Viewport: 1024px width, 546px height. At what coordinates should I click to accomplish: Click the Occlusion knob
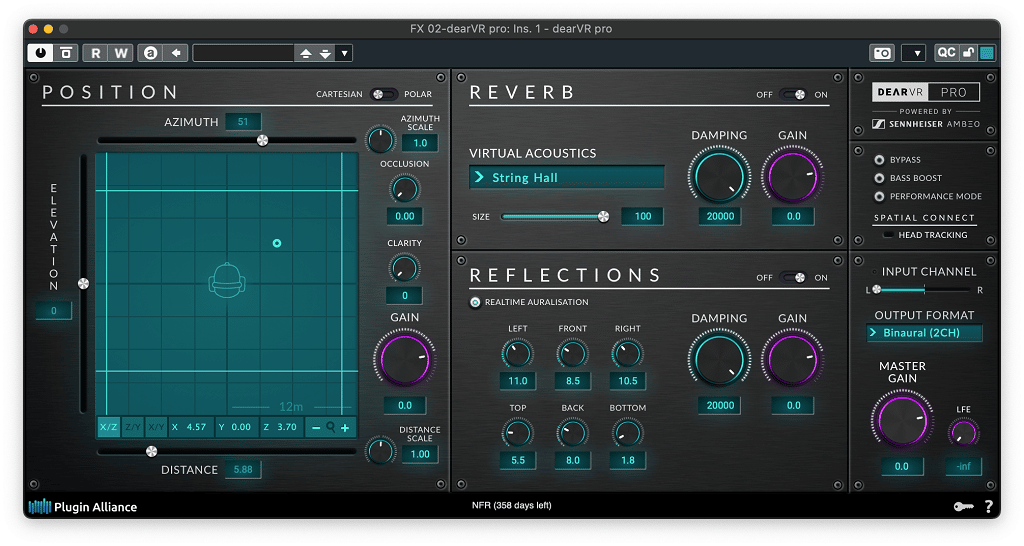click(x=404, y=189)
